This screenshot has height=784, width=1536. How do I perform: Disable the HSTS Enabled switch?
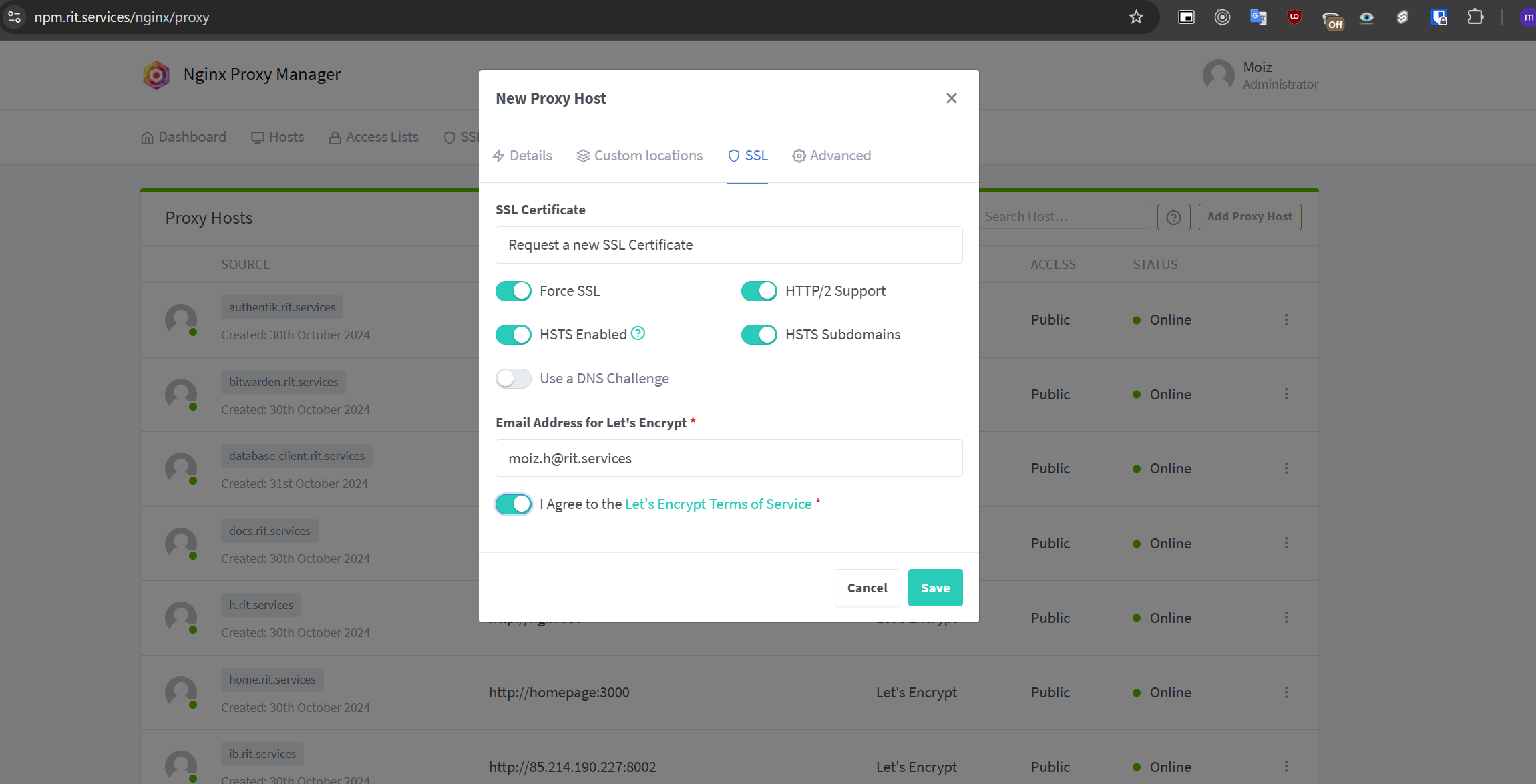(513, 335)
